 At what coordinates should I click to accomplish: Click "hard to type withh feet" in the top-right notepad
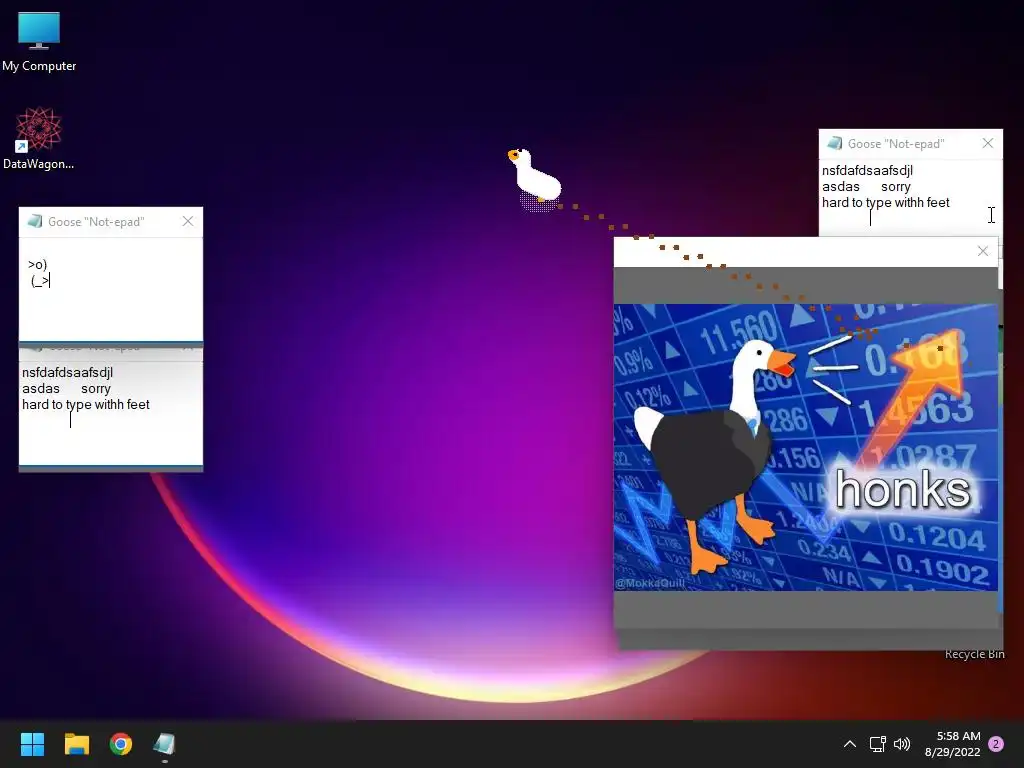point(886,202)
